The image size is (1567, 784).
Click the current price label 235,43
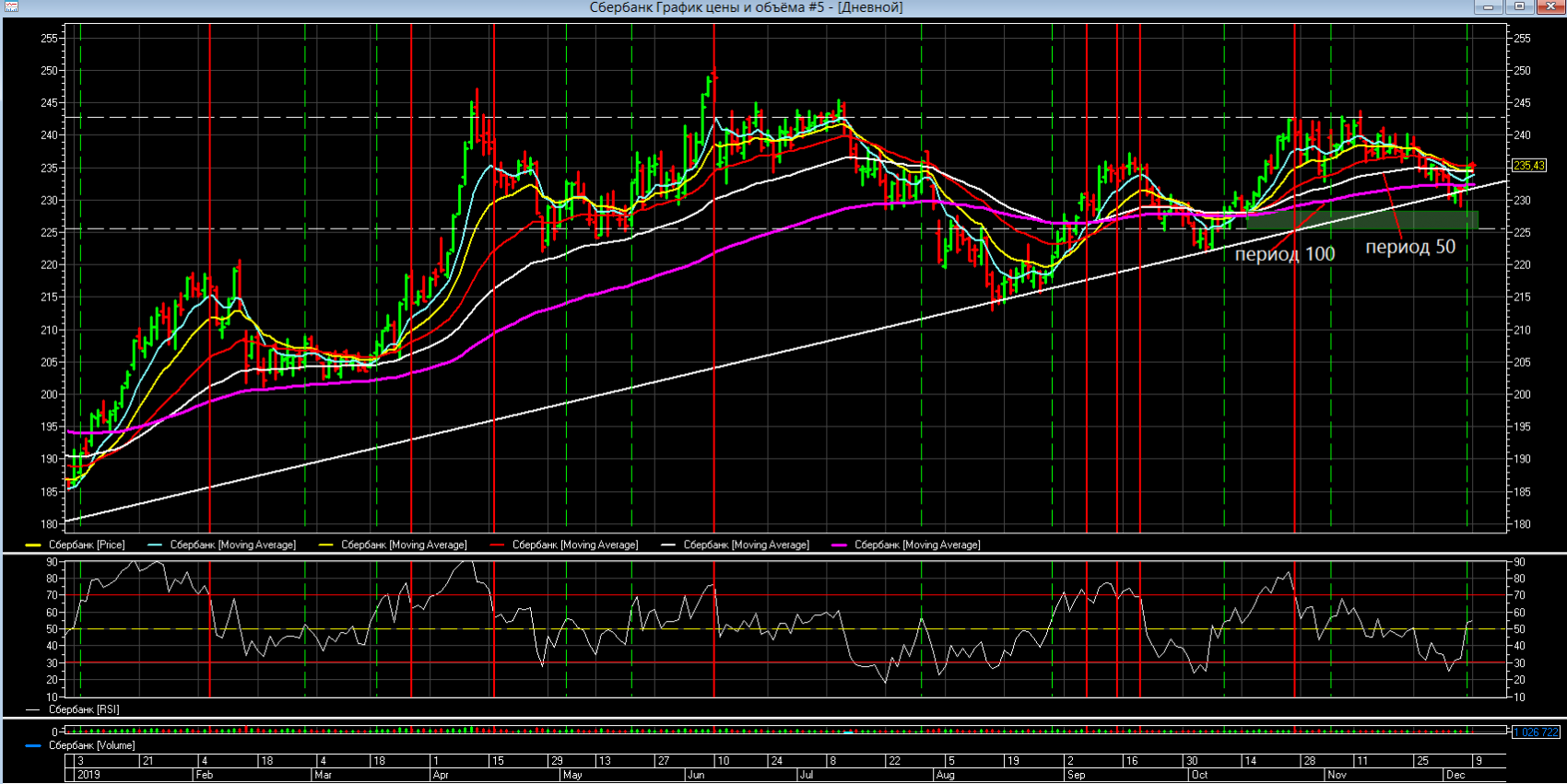[1529, 166]
